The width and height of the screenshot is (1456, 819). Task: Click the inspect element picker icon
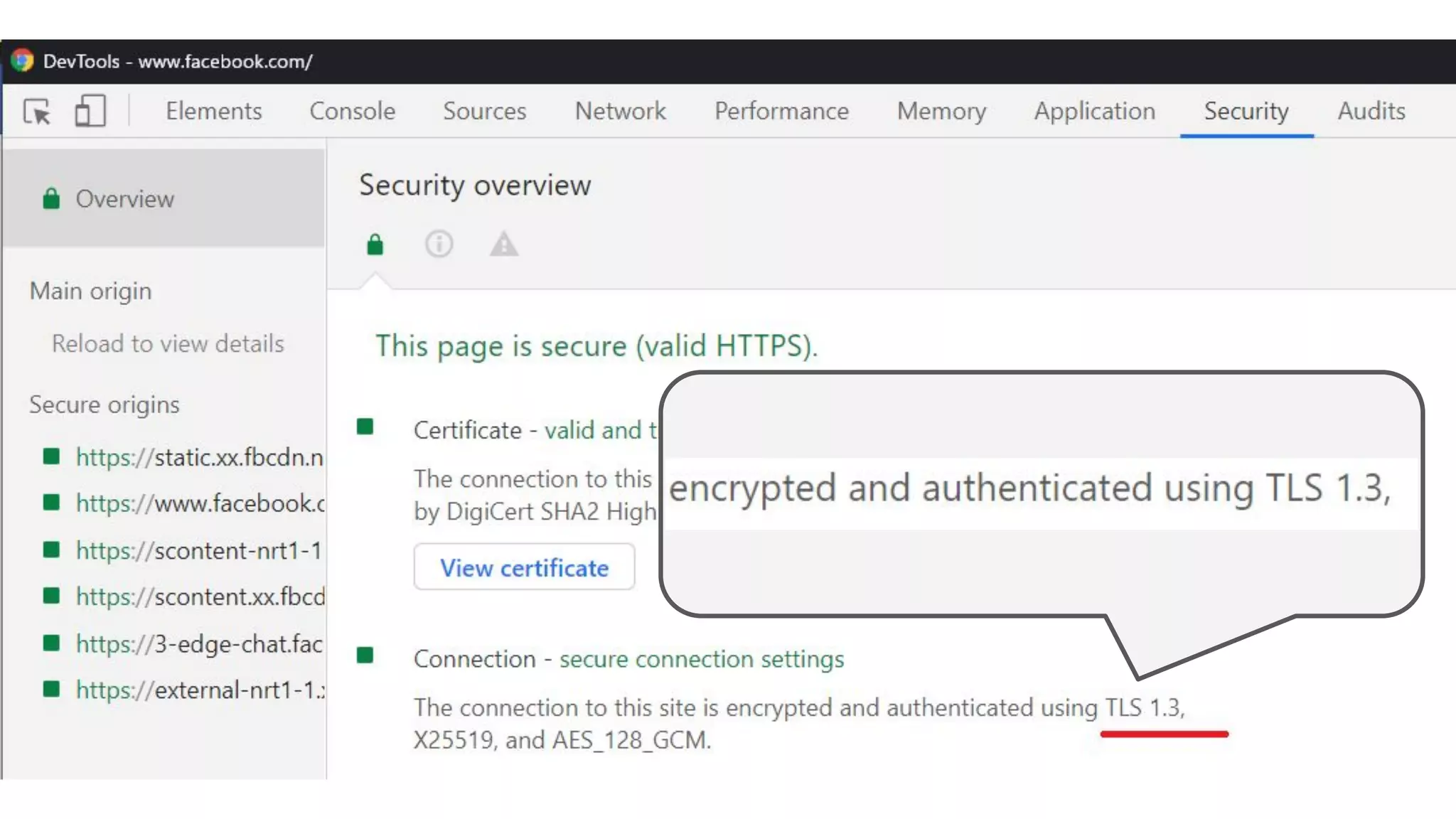tap(37, 112)
